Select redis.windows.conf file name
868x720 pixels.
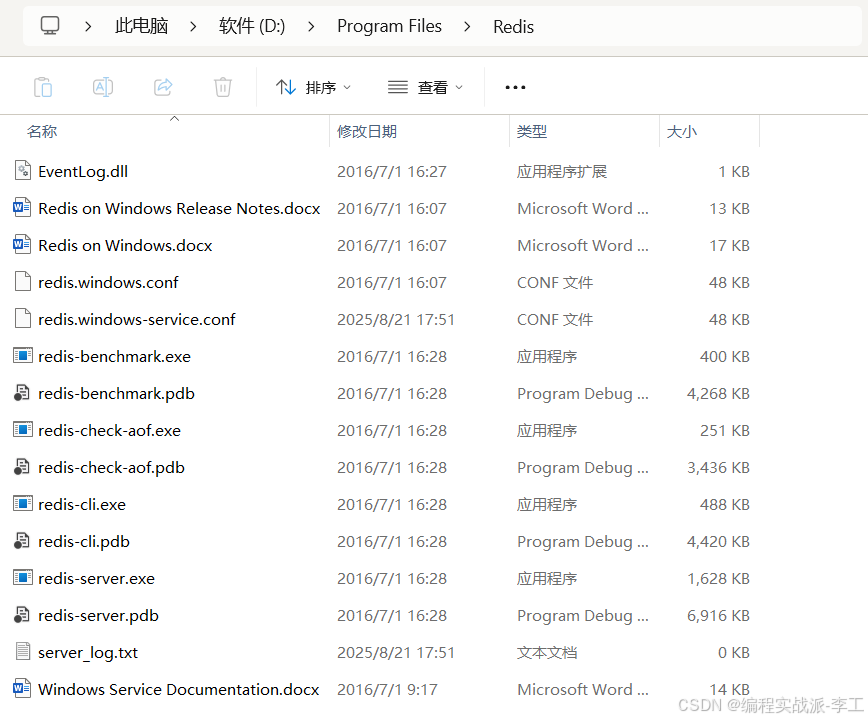click(108, 283)
